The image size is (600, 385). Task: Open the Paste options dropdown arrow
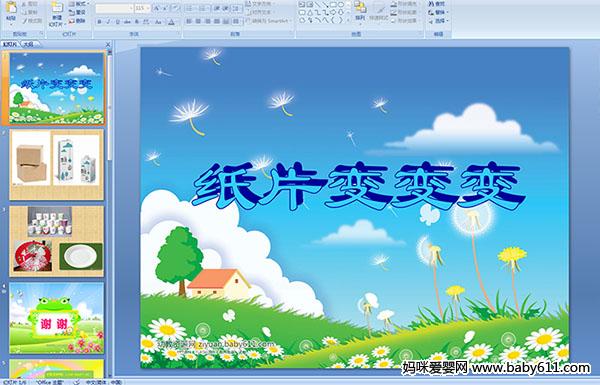click(11, 24)
